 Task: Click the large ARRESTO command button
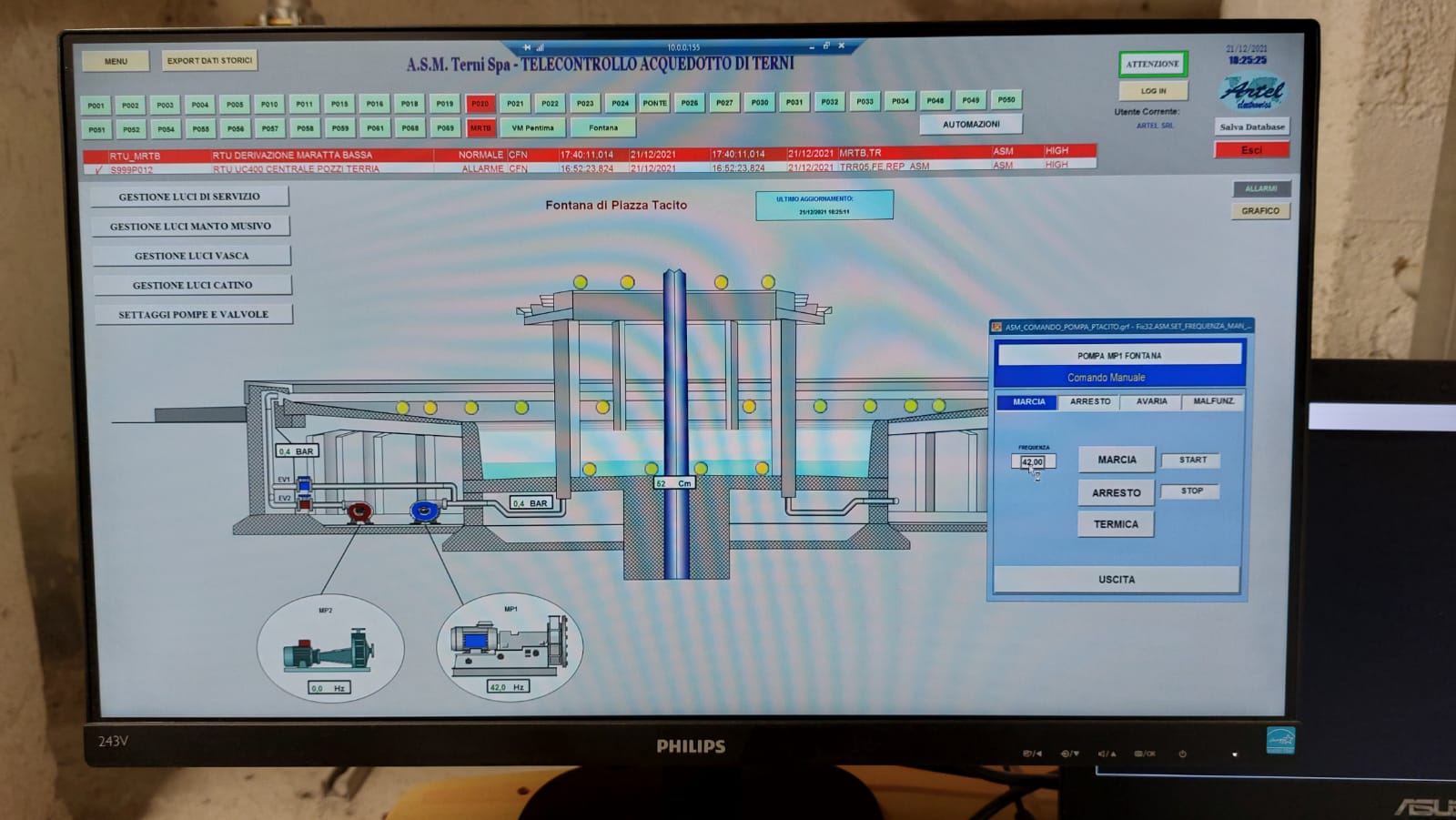point(1117,492)
